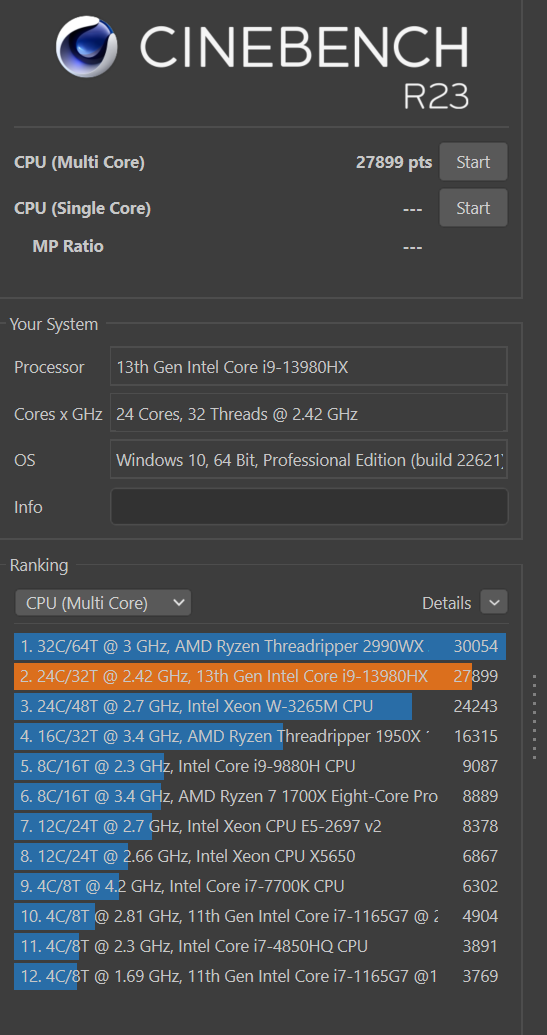Start the CPU Single Core test

pyautogui.click(x=473, y=208)
